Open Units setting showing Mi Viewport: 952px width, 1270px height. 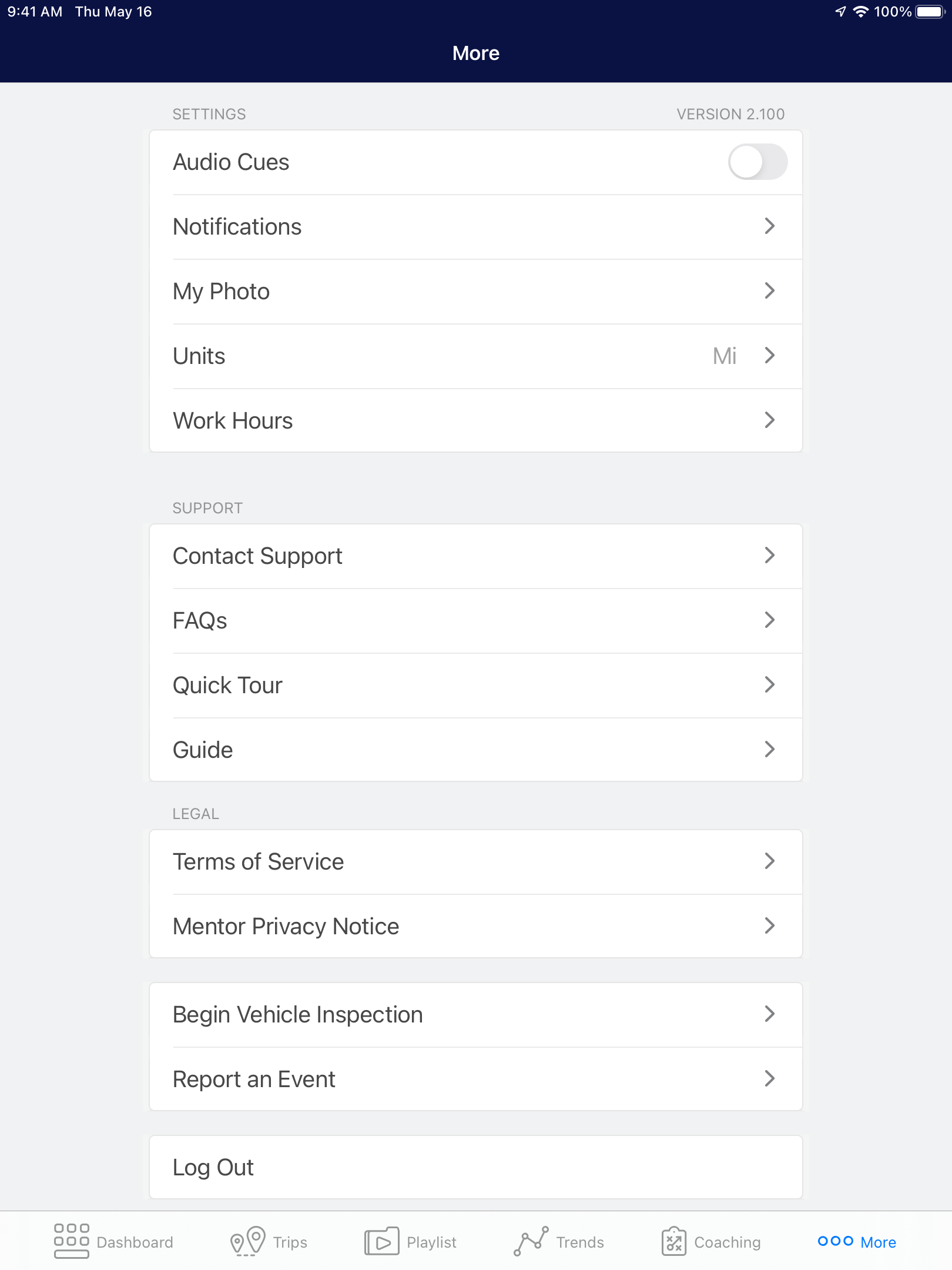(476, 356)
